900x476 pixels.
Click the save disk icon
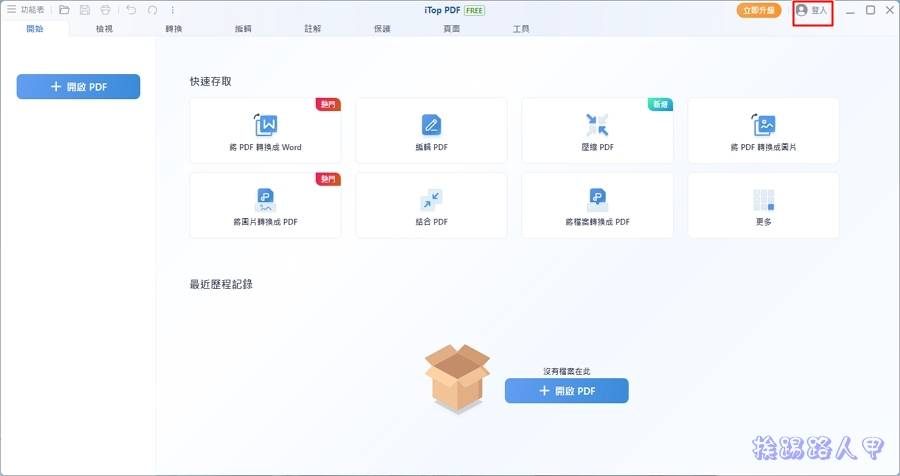pos(85,10)
